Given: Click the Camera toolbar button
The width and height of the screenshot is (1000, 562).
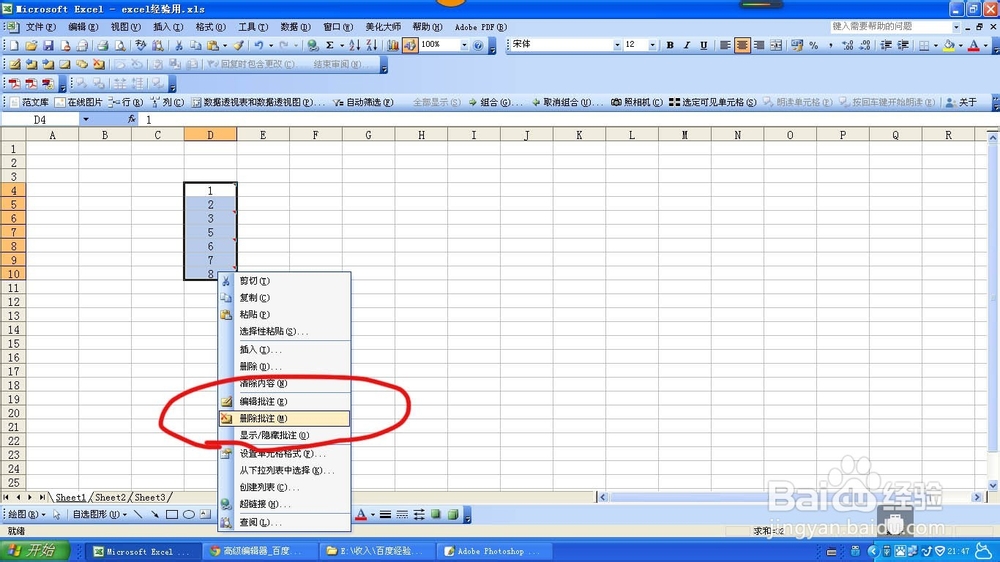Looking at the screenshot, I should click(636, 102).
